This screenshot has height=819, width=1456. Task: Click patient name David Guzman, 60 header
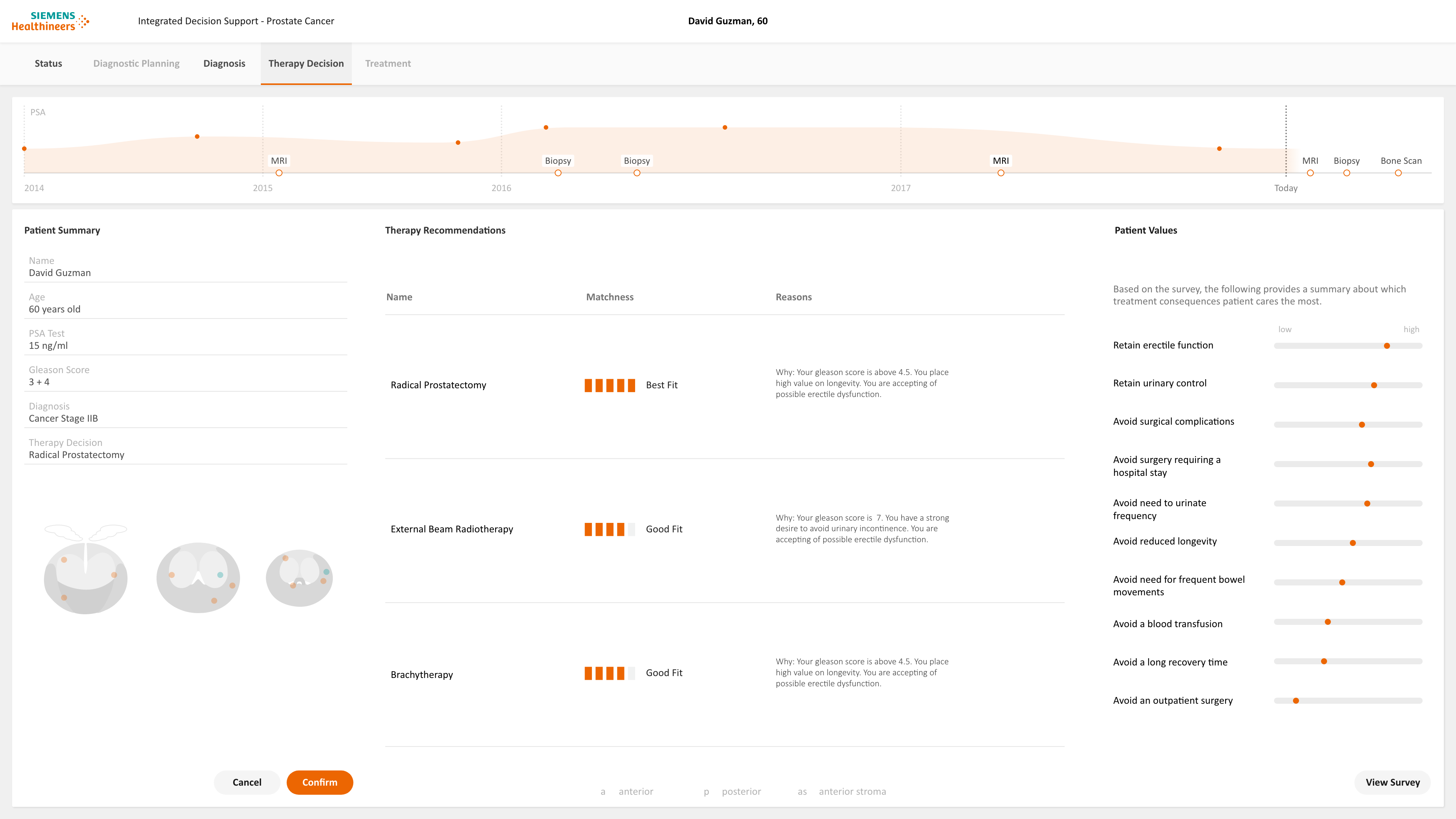[x=728, y=21]
